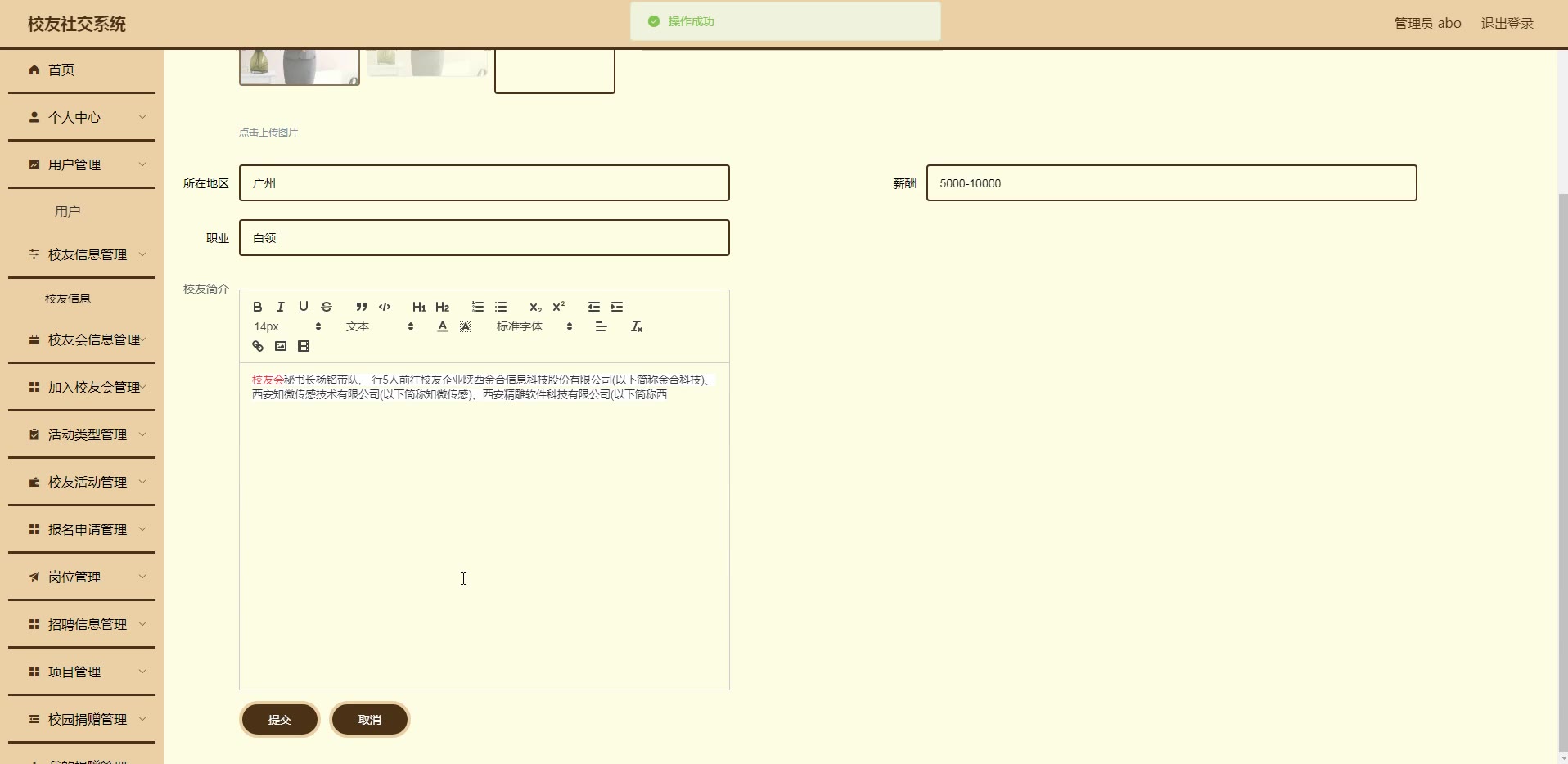Submit the form with 提交 button

pos(280,720)
